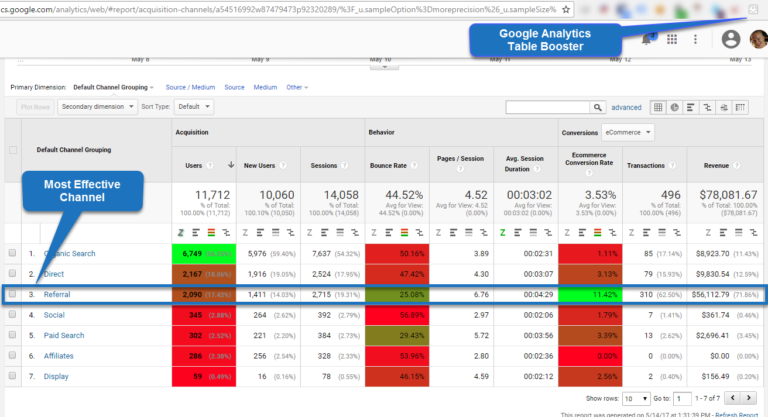The image size is (768, 417).
Task: Click the Plot Rows button
Action: 35,107
